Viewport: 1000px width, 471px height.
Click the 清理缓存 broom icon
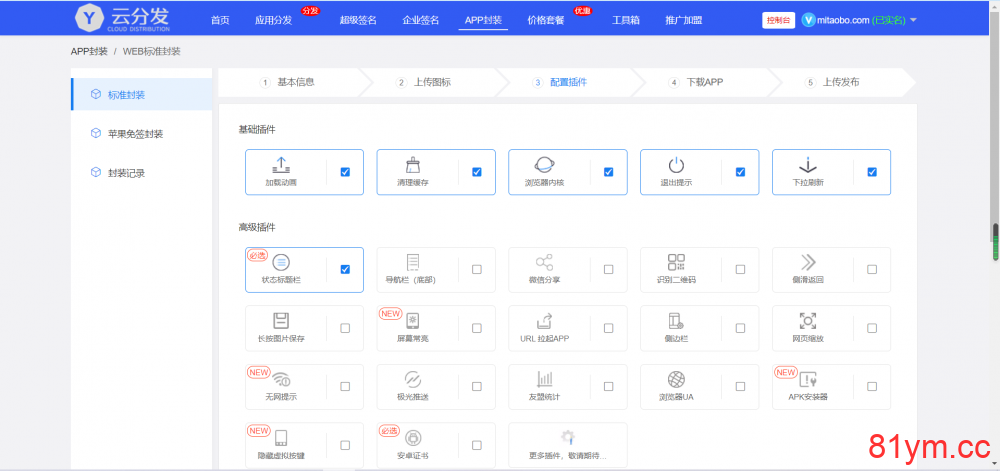[413, 166]
